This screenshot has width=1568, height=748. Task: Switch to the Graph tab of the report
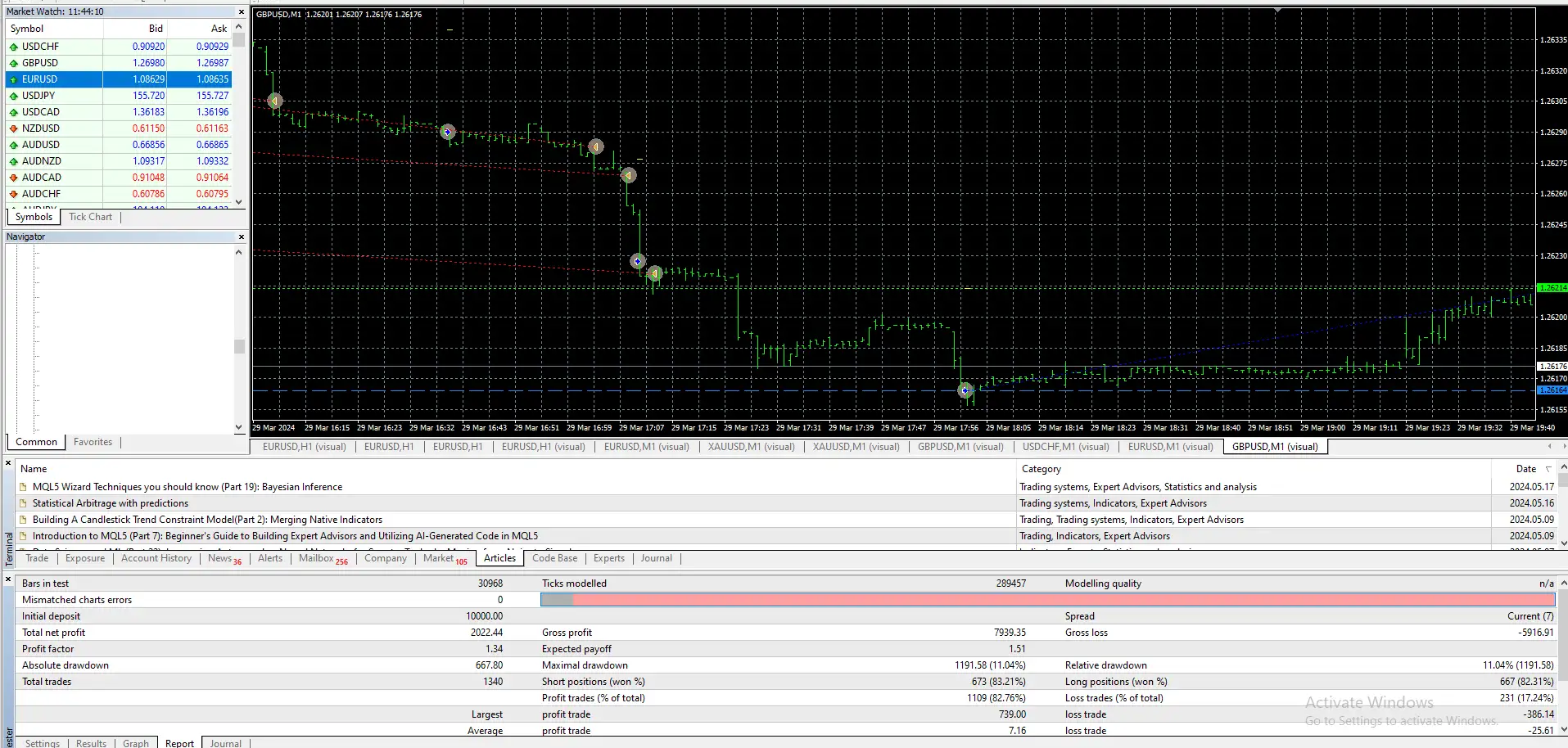point(135,742)
